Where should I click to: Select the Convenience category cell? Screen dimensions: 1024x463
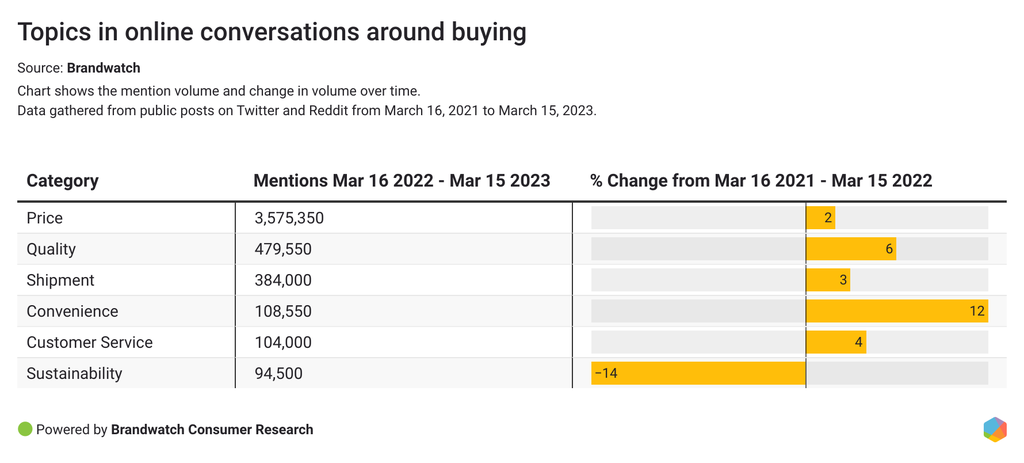coord(72,311)
